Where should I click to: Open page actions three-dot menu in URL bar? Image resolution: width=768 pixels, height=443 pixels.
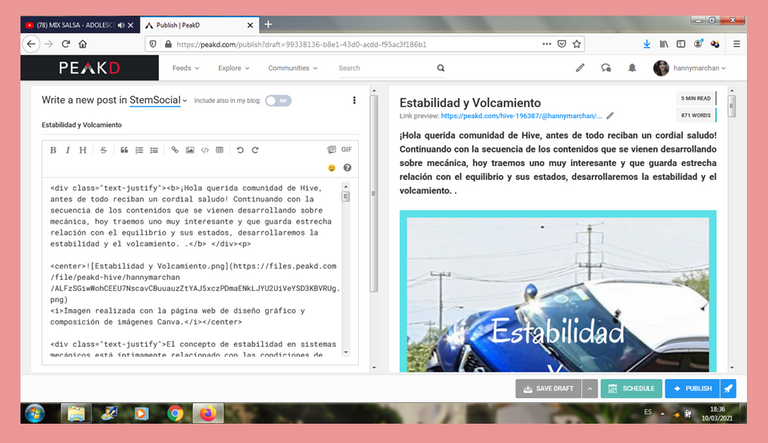click(x=547, y=44)
